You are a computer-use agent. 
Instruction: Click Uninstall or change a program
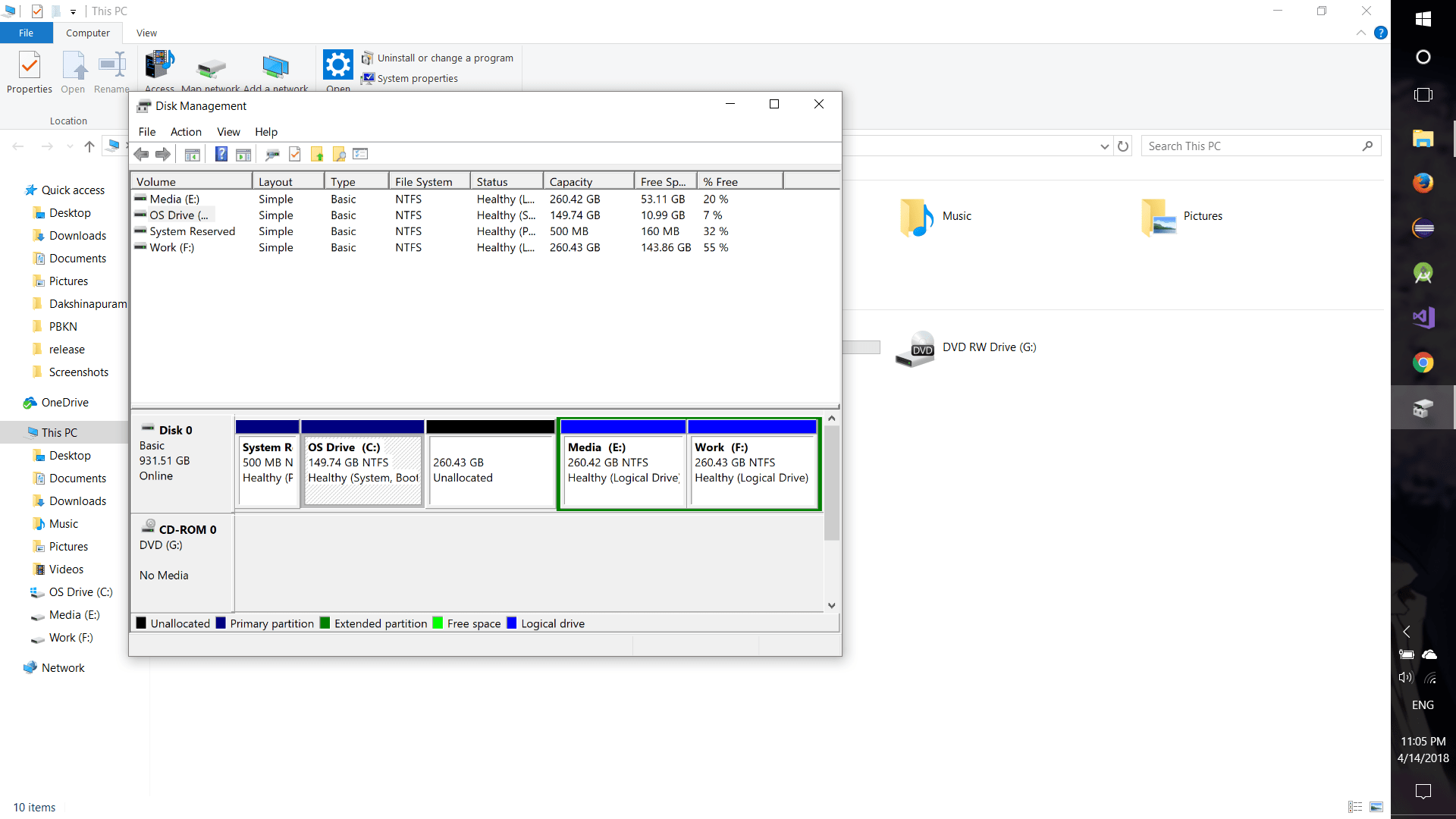click(445, 58)
